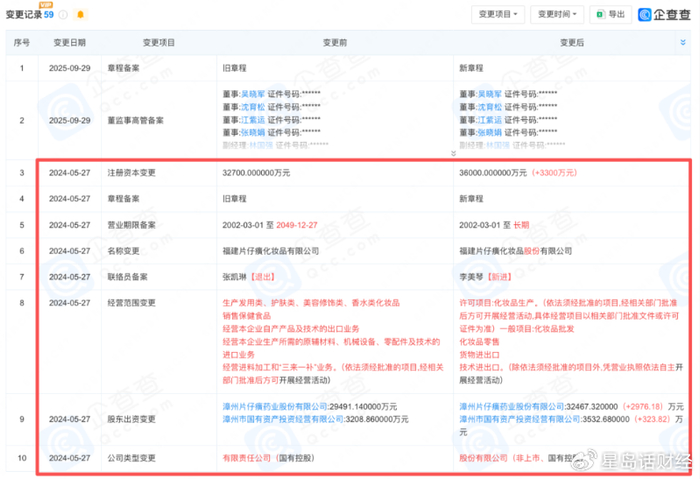Image resolution: width=700 pixels, height=479 pixels.
Task: Click the 张凯琳【退出】 entry
Action: click(249, 277)
